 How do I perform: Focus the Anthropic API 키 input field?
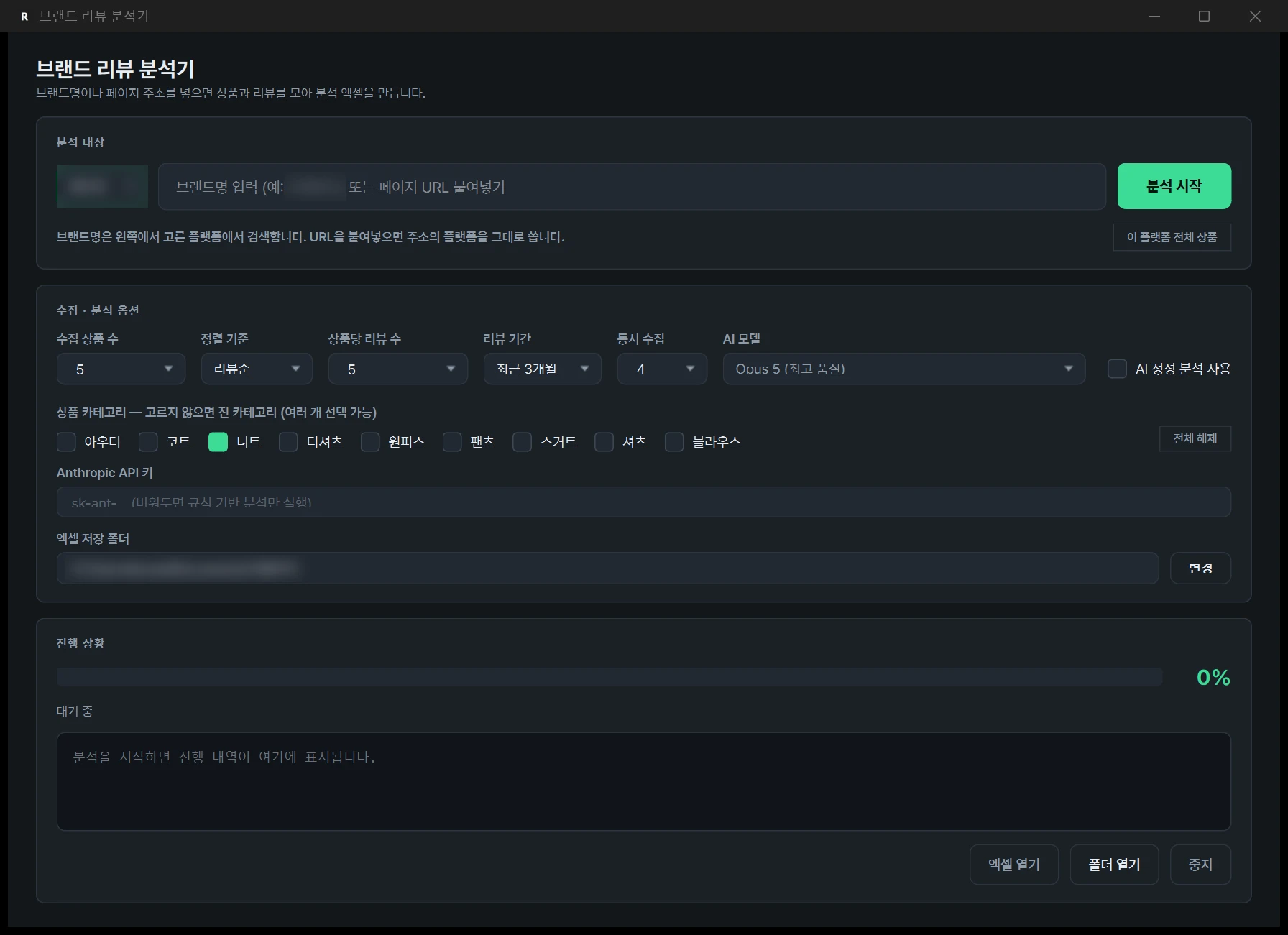(644, 502)
